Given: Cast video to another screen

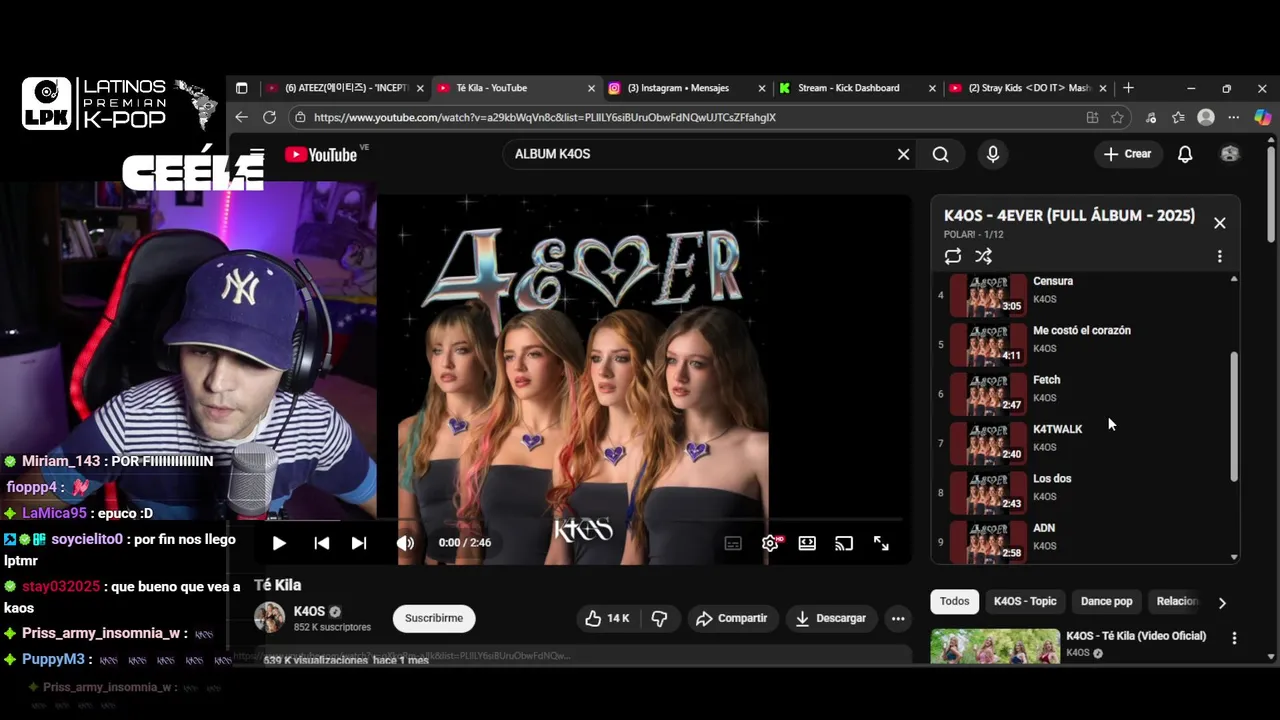Looking at the screenshot, I should tap(844, 543).
